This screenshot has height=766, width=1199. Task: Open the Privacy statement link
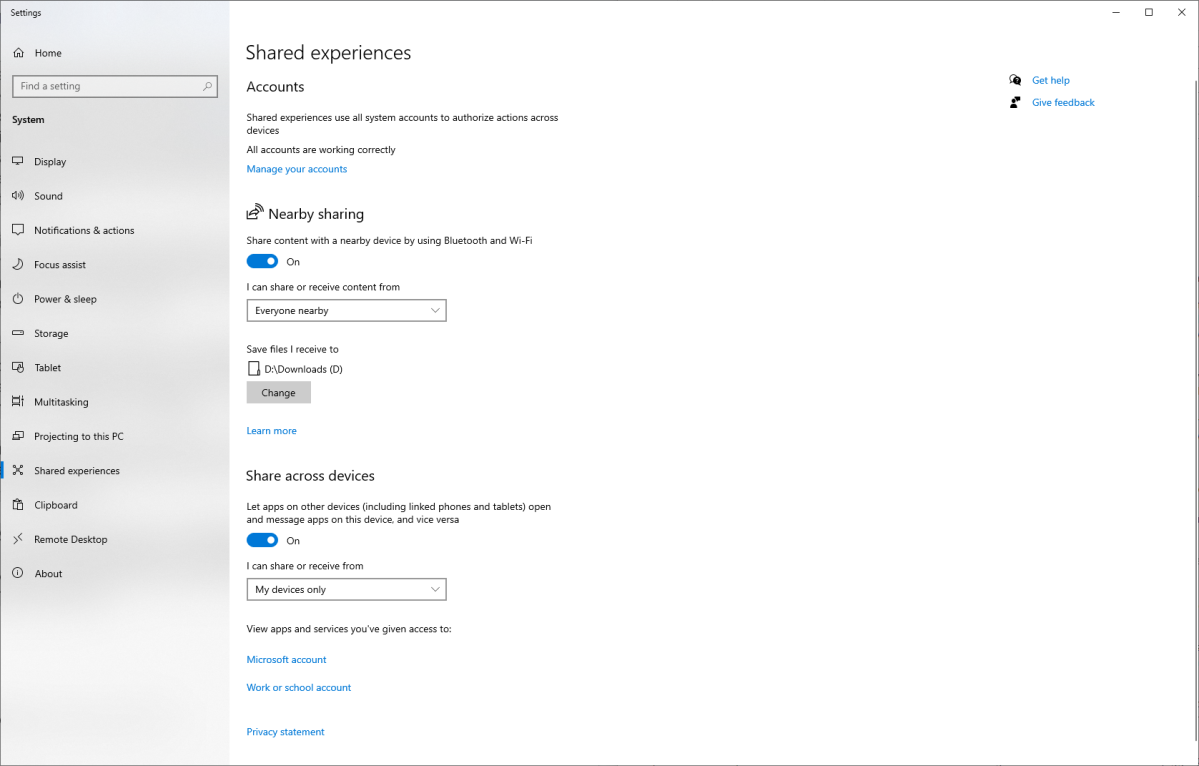(x=285, y=732)
